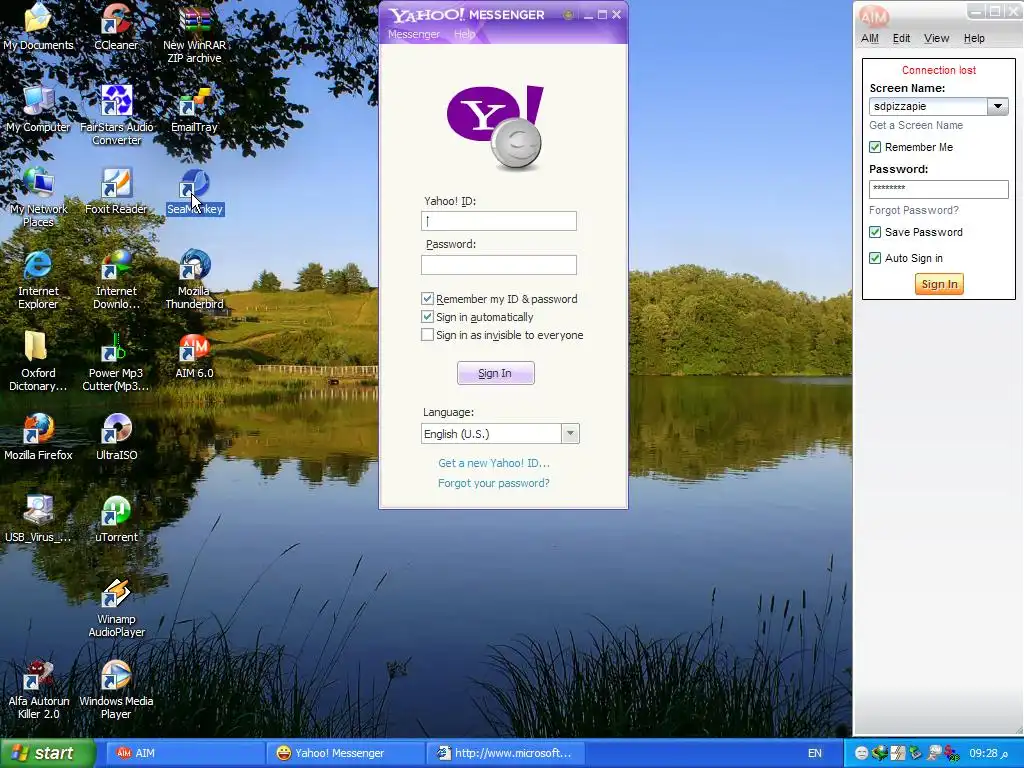Click the taskbar clock showing 09:28
The image size is (1024, 768).
(988, 753)
